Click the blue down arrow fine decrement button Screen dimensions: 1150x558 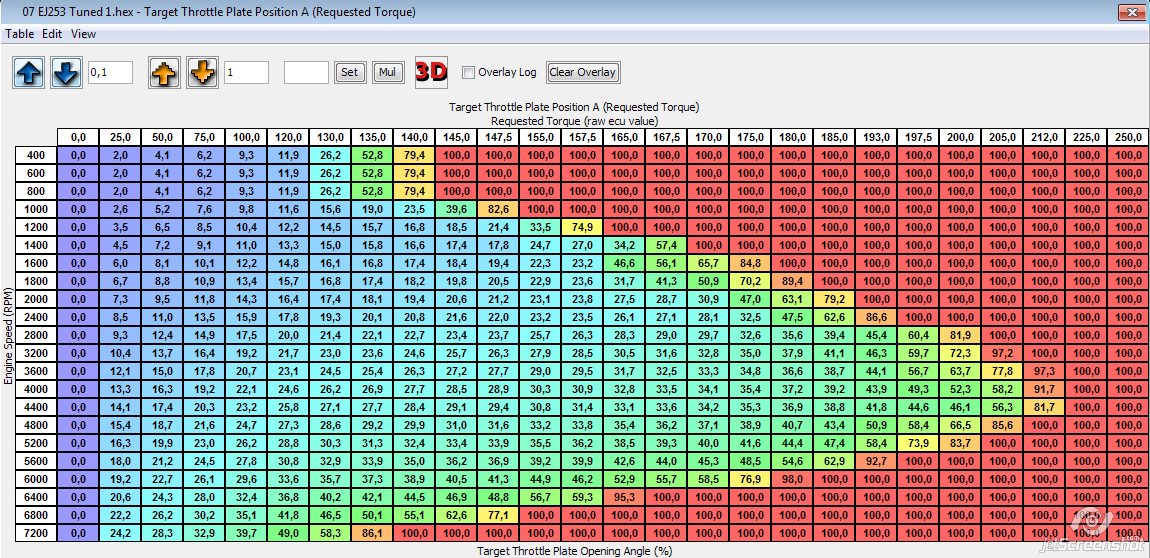click(x=66, y=73)
